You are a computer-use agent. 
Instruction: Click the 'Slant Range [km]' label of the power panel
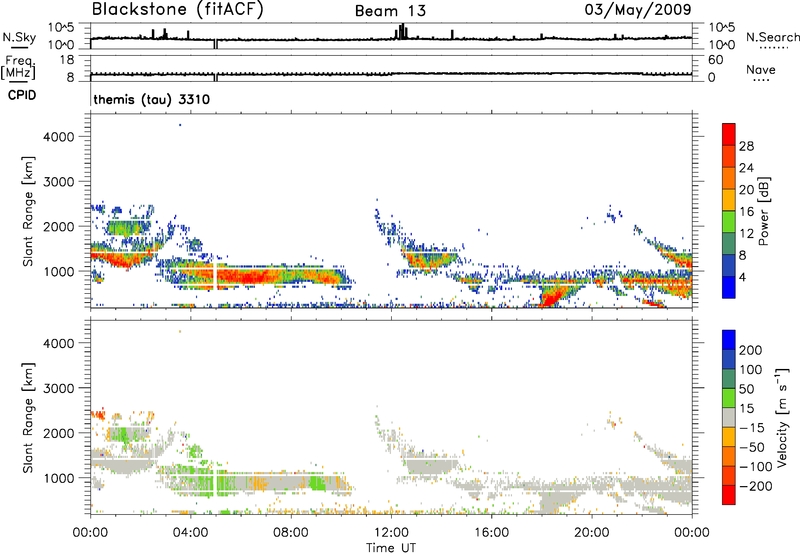point(28,211)
